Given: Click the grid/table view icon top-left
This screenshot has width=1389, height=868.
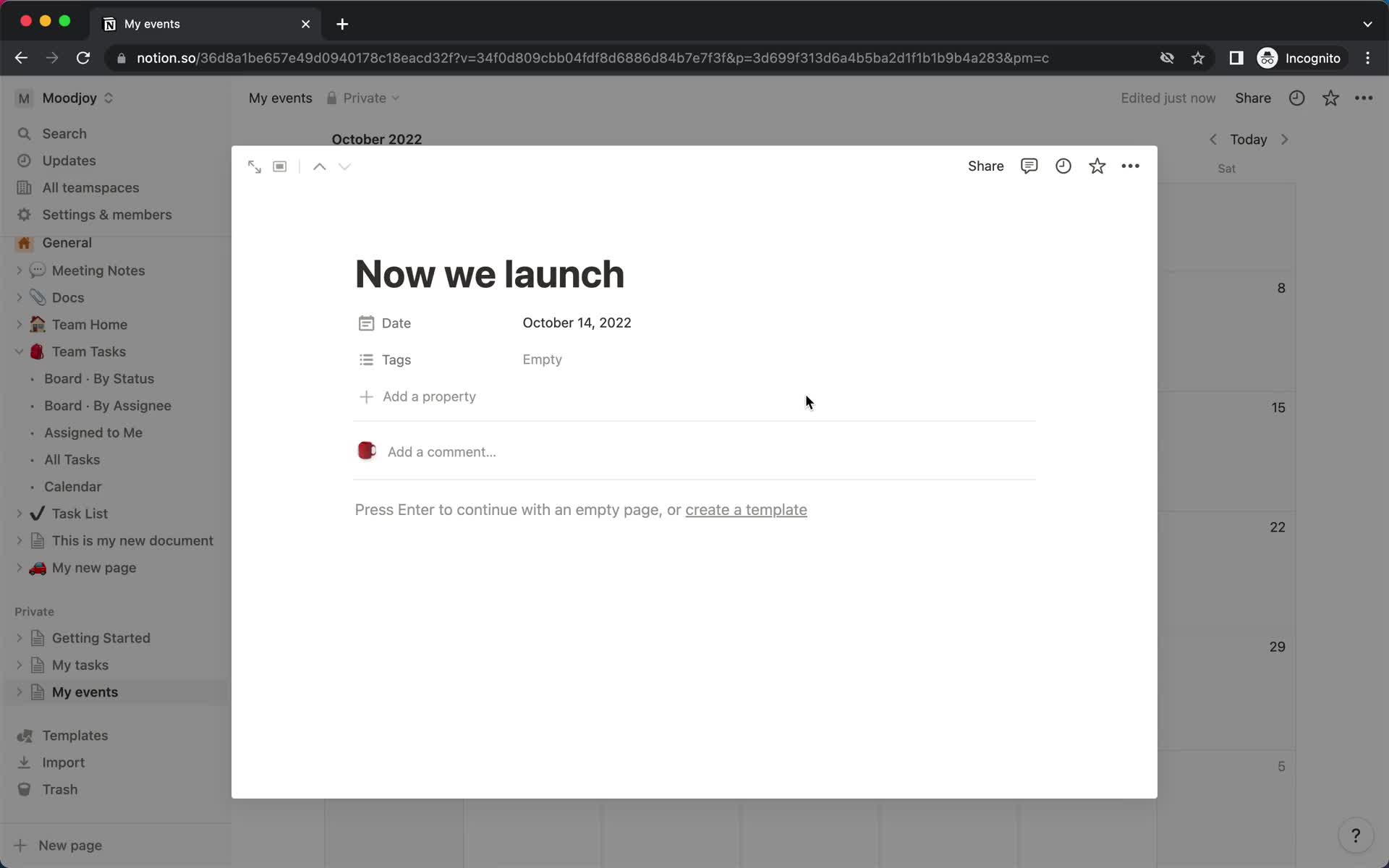Looking at the screenshot, I should tap(280, 166).
